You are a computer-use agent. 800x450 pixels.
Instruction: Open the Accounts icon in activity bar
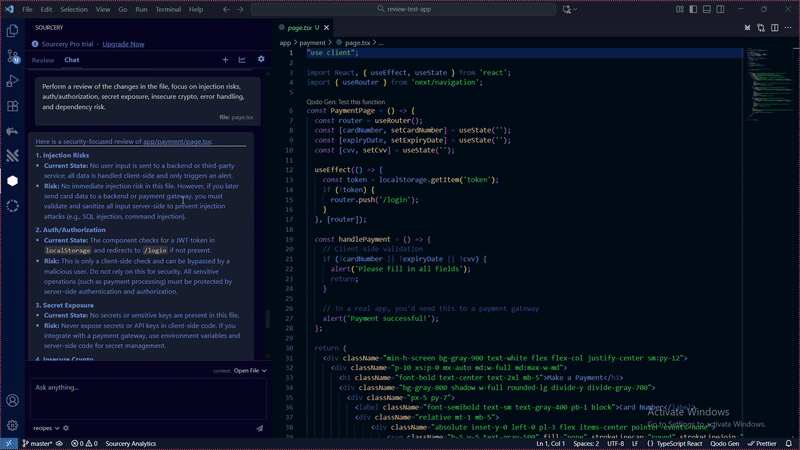[12, 400]
